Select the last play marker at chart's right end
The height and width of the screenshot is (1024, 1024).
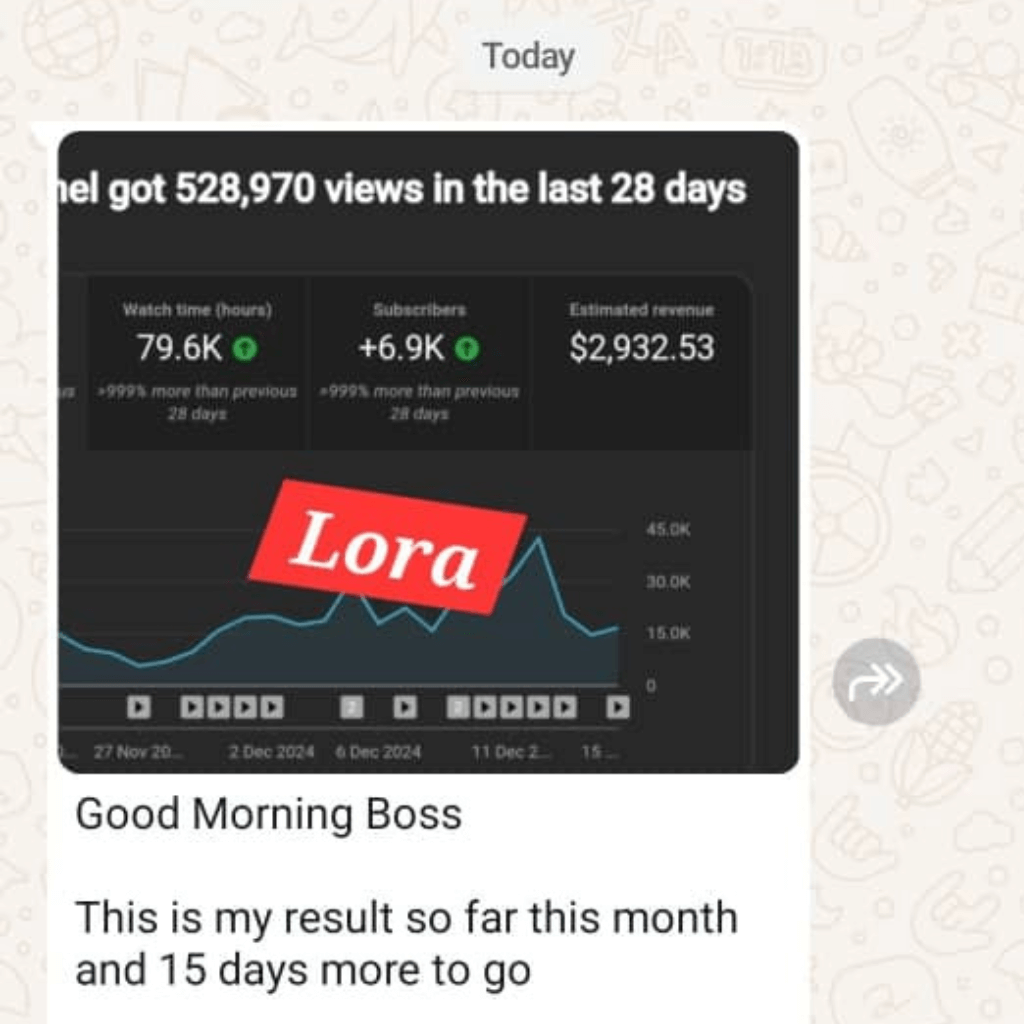(x=619, y=708)
